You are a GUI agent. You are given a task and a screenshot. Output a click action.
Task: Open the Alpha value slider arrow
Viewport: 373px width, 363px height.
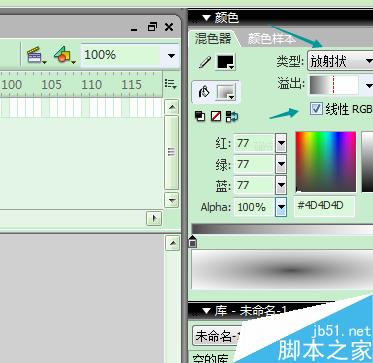(281, 207)
